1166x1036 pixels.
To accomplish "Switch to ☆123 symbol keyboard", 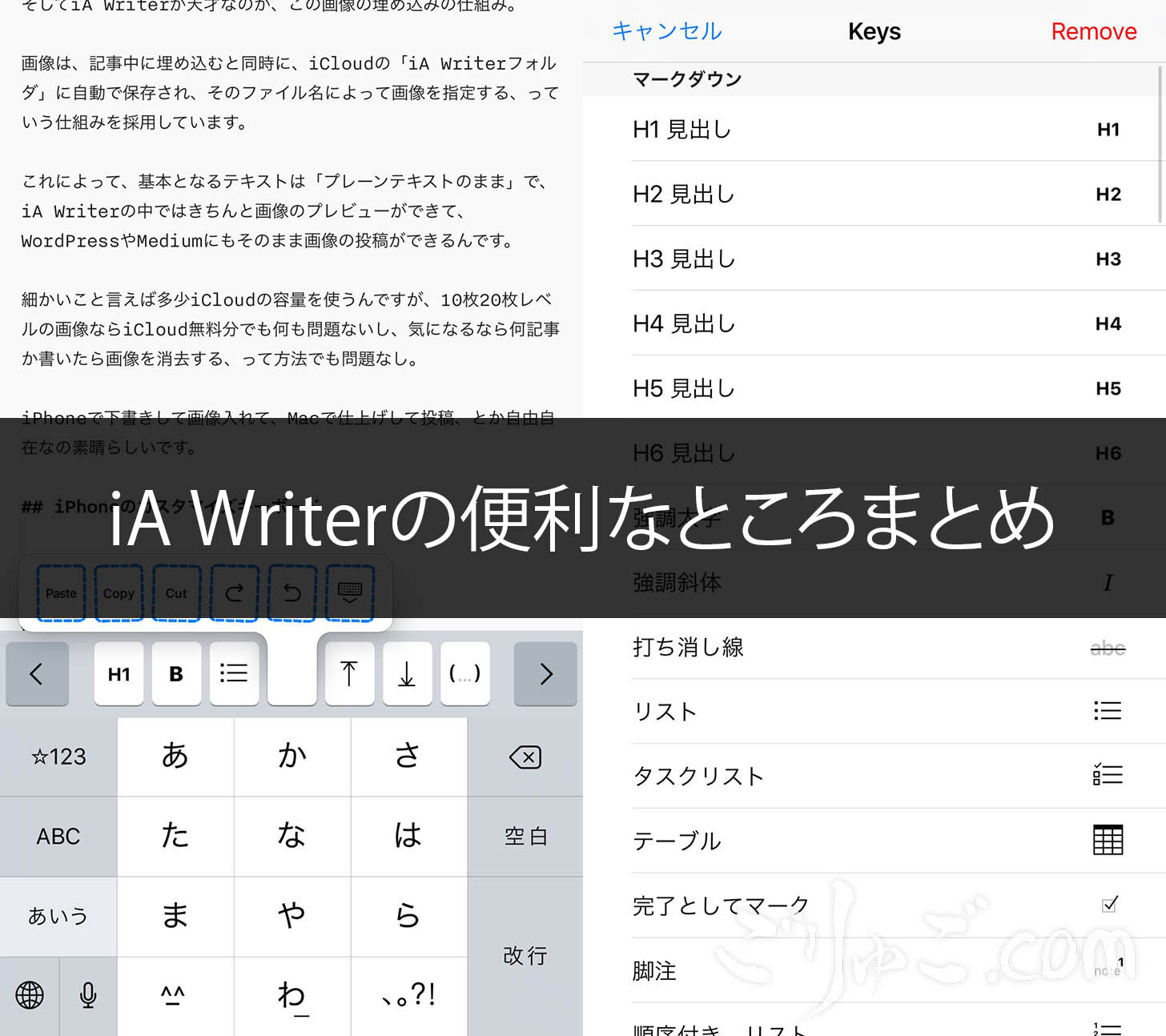I will (58, 757).
